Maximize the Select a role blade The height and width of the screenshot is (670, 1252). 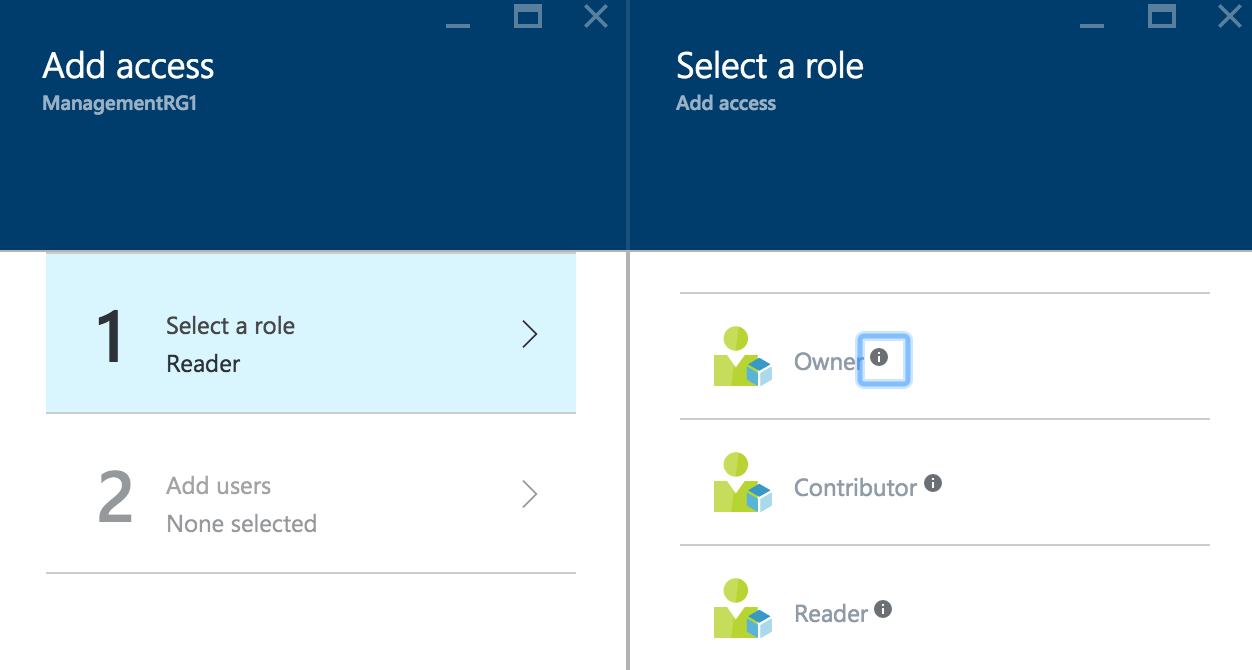point(1162,16)
